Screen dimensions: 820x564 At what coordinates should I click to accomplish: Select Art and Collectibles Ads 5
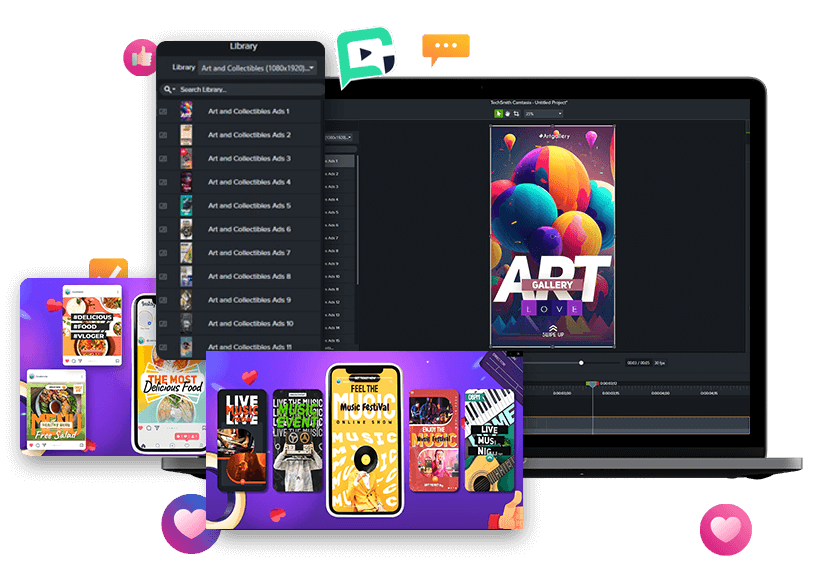249,206
